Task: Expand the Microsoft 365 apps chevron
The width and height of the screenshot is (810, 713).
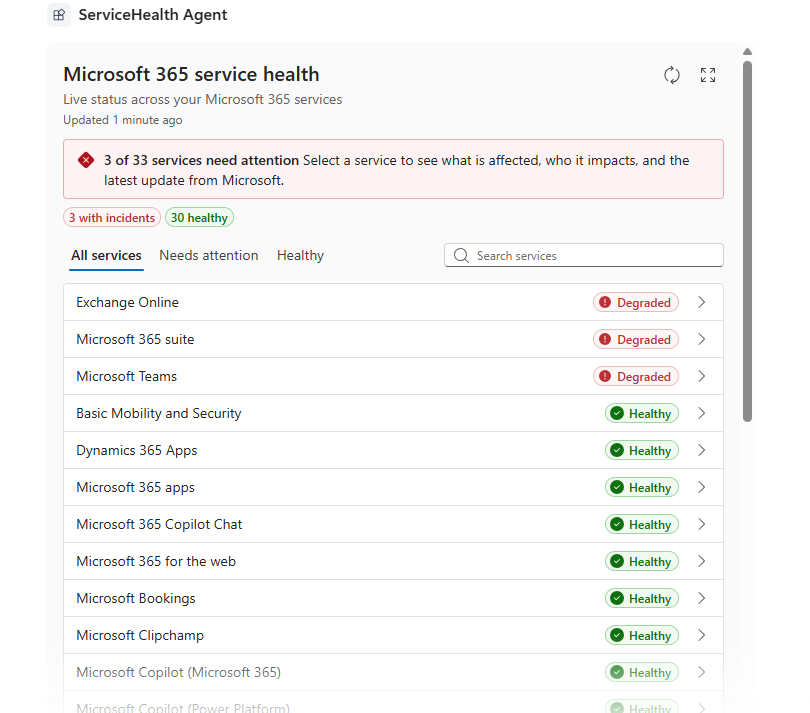Action: 702,487
